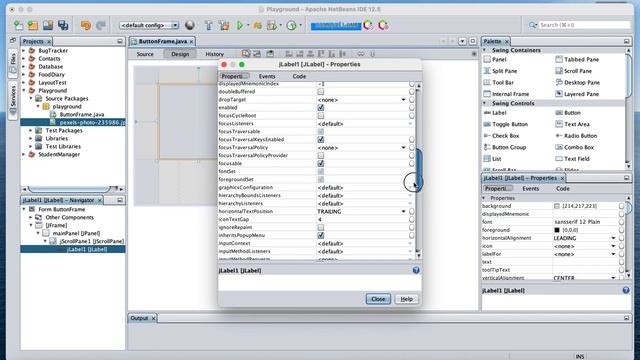Switch to the Source view tab

[x=145, y=54]
